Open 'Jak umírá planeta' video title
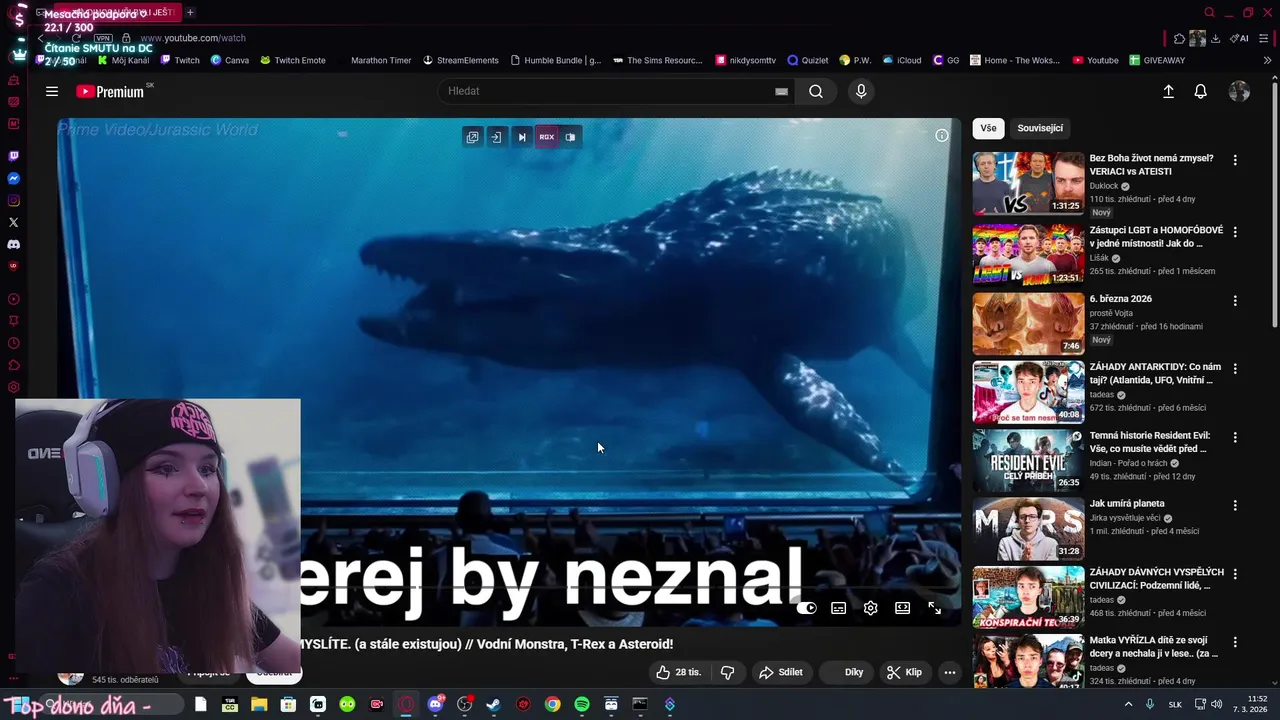The height and width of the screenshot is (720, 1280). point(1127,504)
